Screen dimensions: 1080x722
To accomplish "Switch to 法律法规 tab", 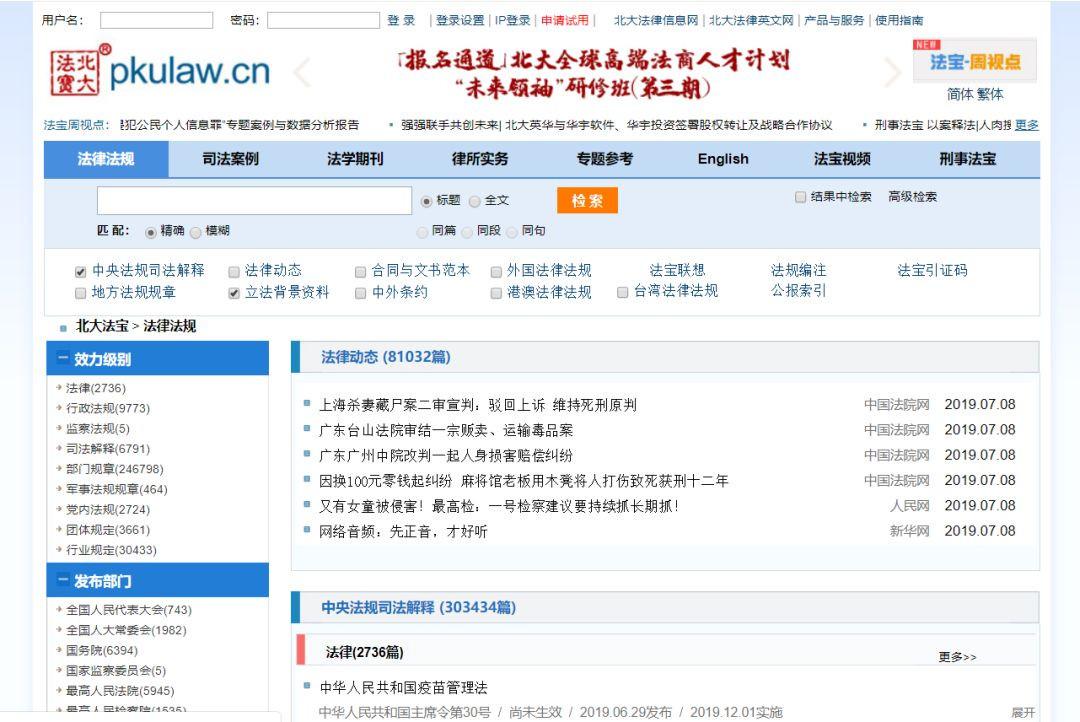I will pos(106,159).
